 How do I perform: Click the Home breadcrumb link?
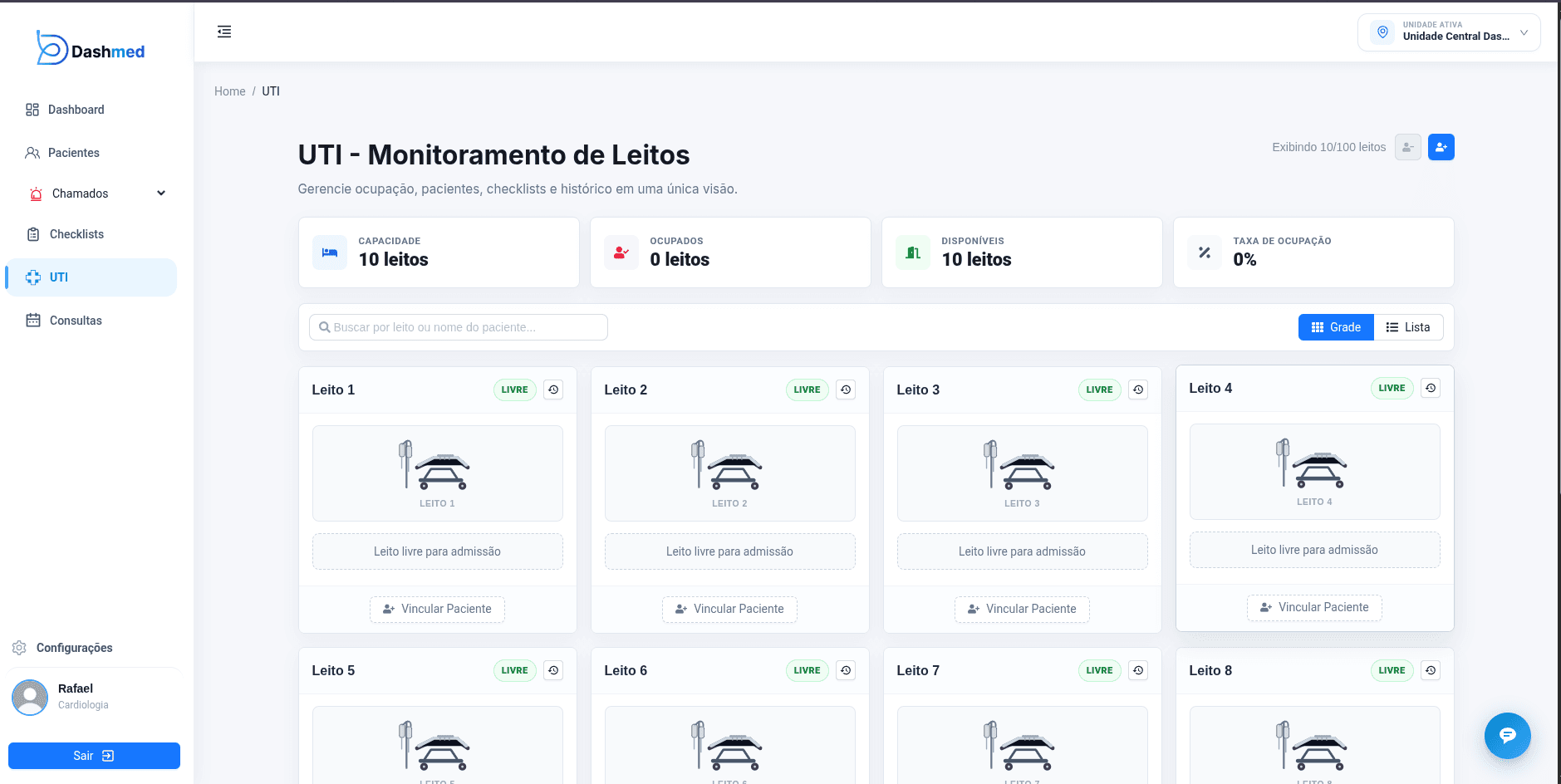pos(230,91)
